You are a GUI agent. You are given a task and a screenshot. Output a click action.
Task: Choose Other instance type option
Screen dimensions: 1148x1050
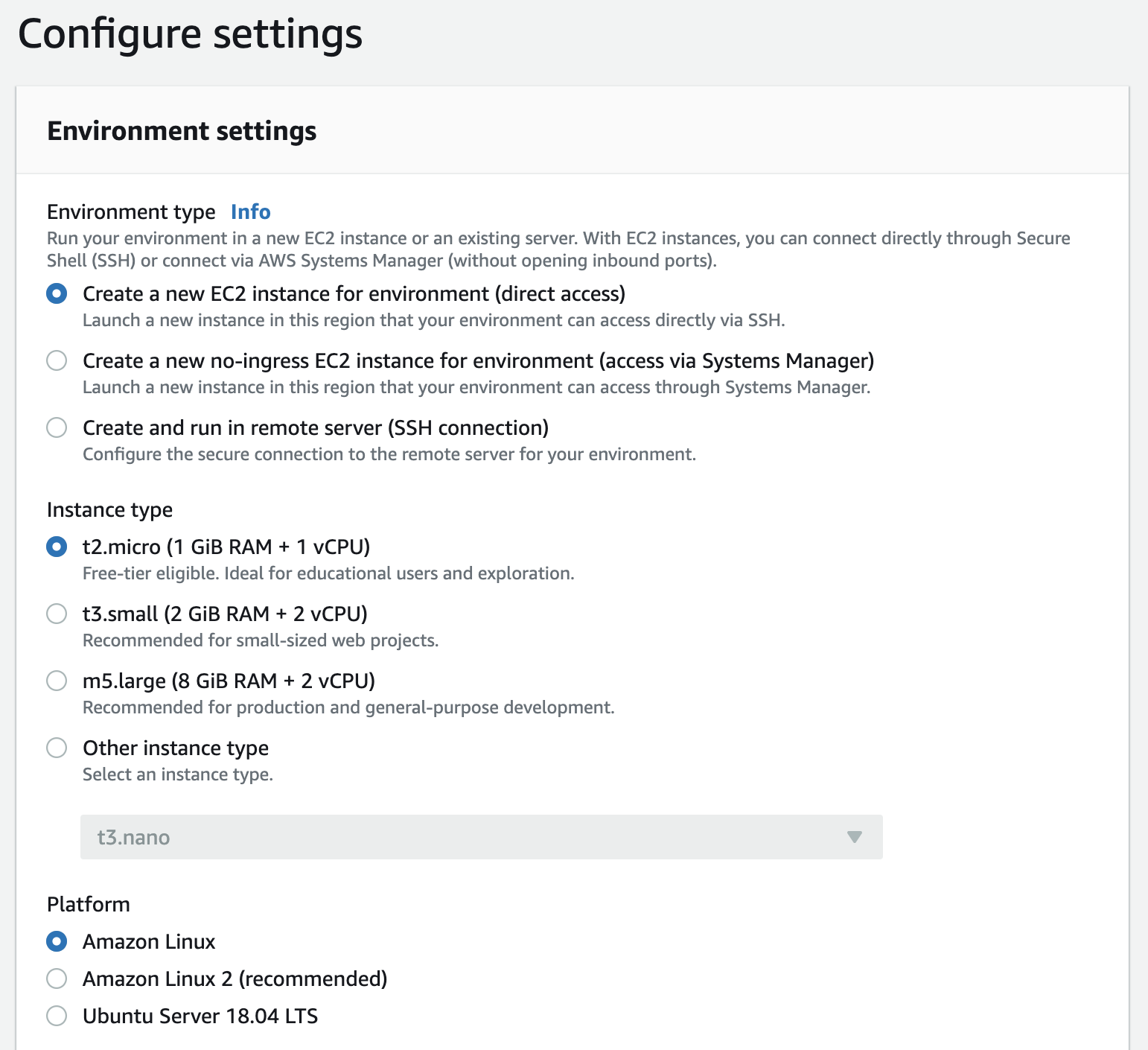click(57, 748)
